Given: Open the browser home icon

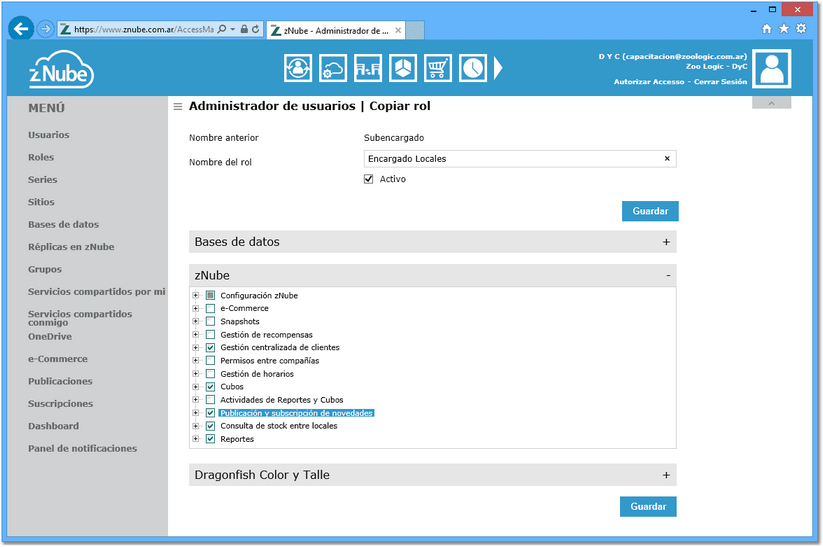Looking at the screenshot, I should click(767, 29).
